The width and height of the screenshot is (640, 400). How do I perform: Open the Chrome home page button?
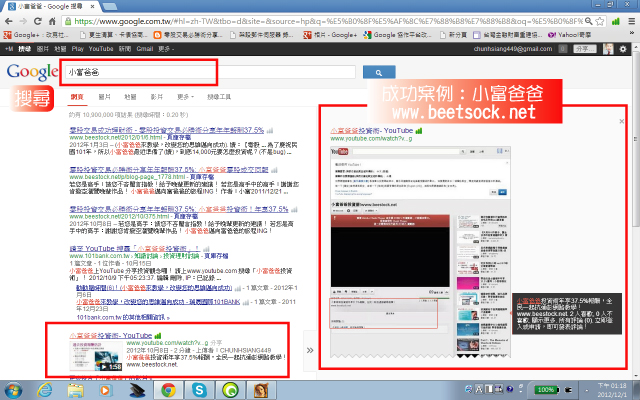[x=52, y=21]
